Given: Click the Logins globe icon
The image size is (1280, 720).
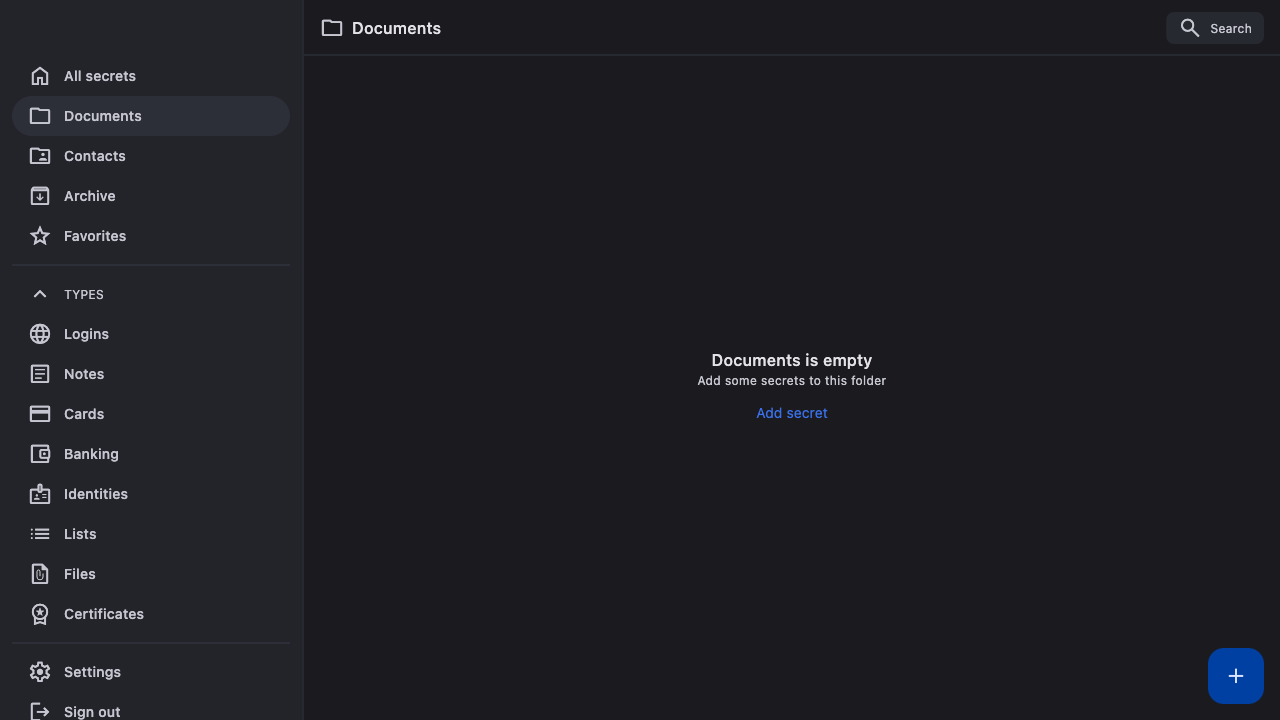Looking at the screenshot, I should pos(40,334).
